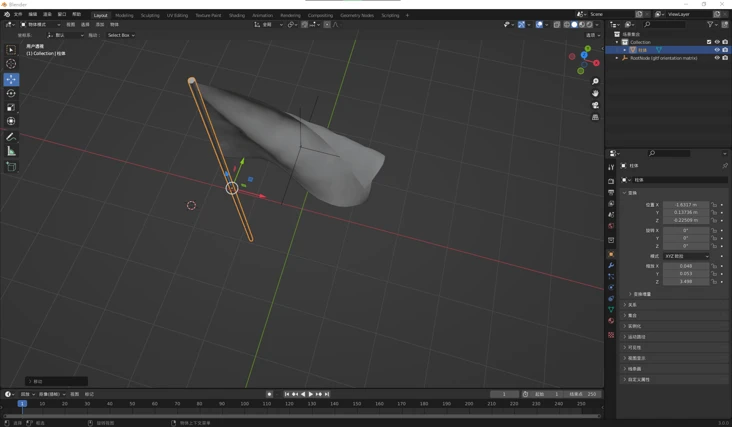Jump to the last frame button
This screenshot has height=427, width=732.
327,394
